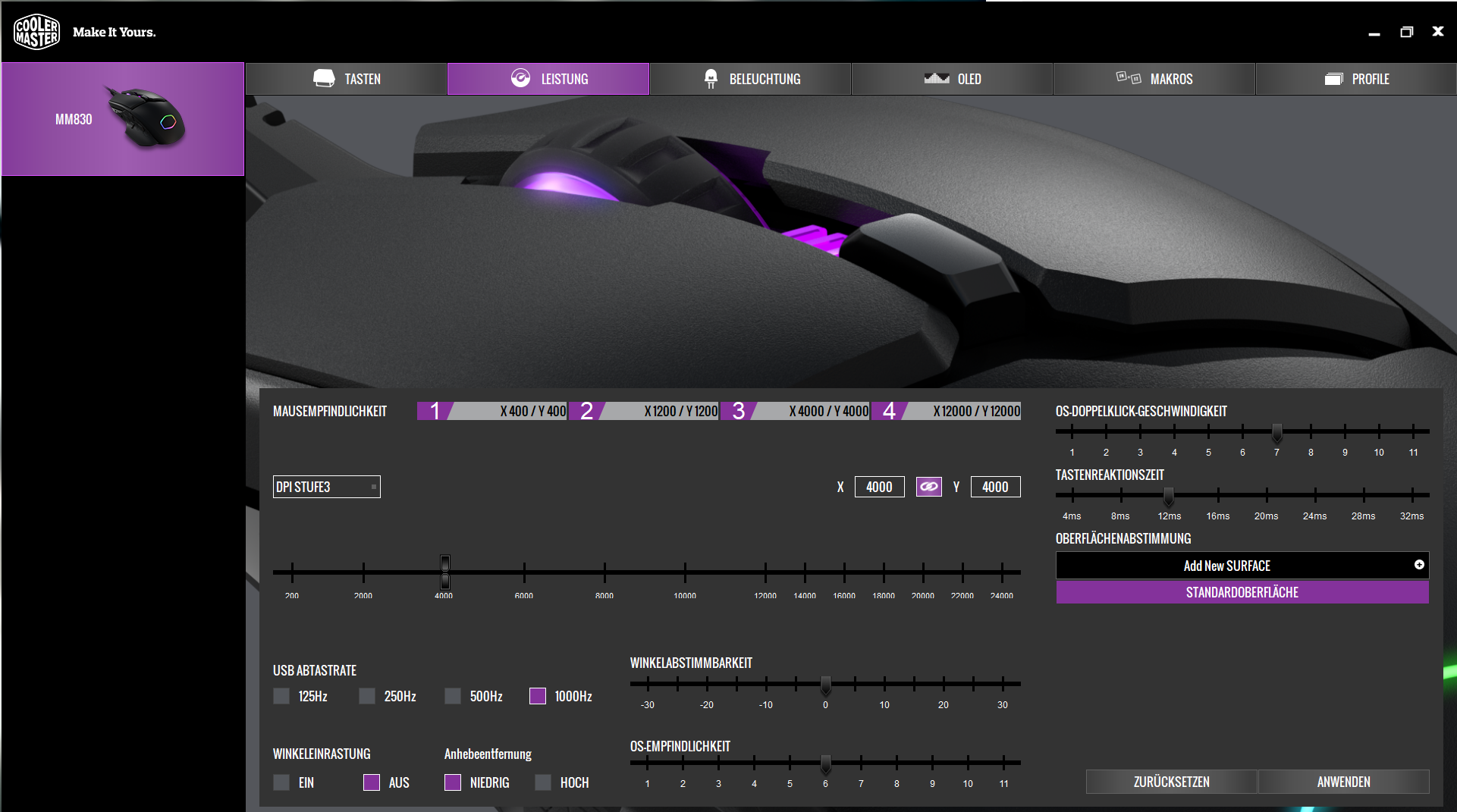This screenshot has height=812, width=1457.
Task: Select 1000Hz USB polling rate
Action: (x=538, y=696)
